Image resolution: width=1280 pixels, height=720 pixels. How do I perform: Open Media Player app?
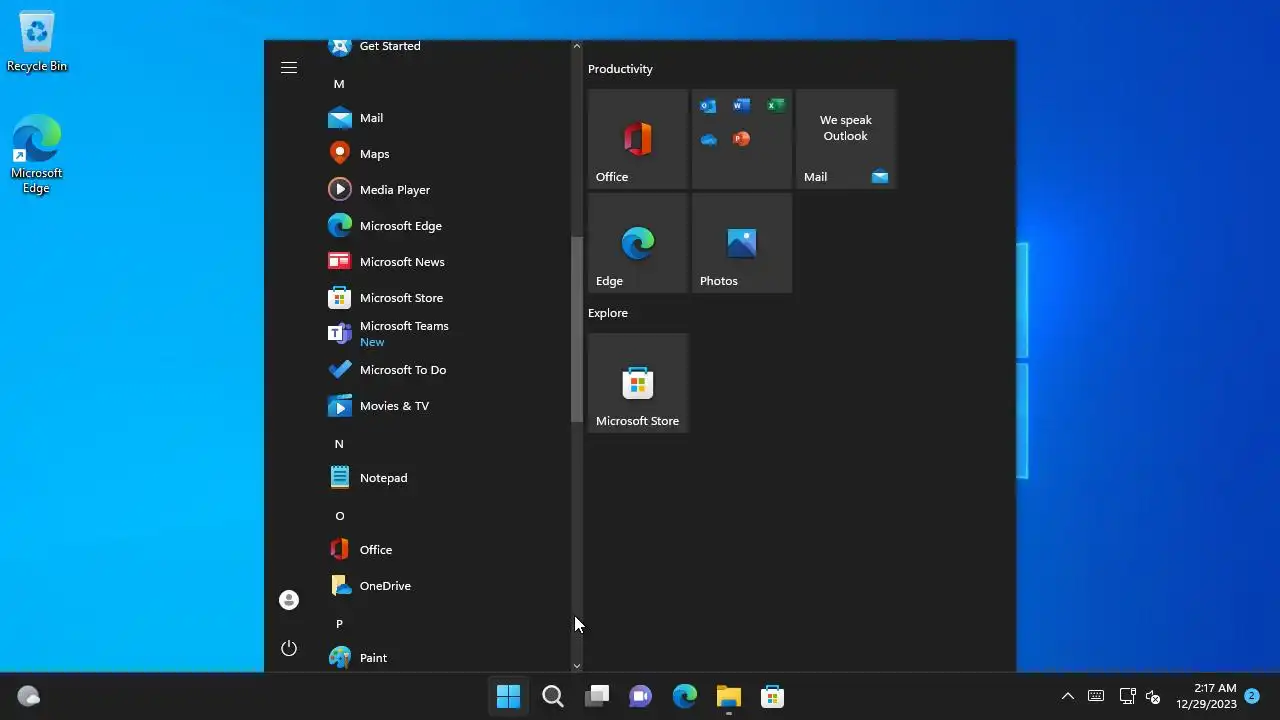(446, 190)
